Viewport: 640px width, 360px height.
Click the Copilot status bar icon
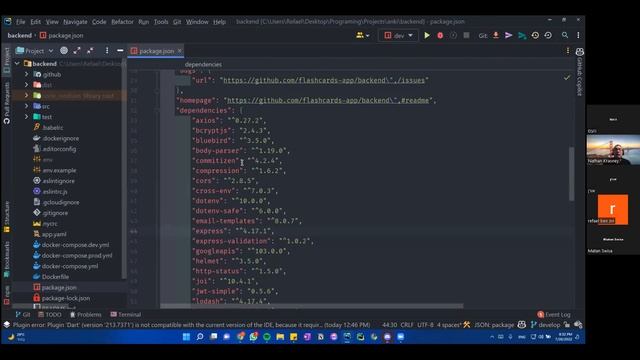pos(522,325)
